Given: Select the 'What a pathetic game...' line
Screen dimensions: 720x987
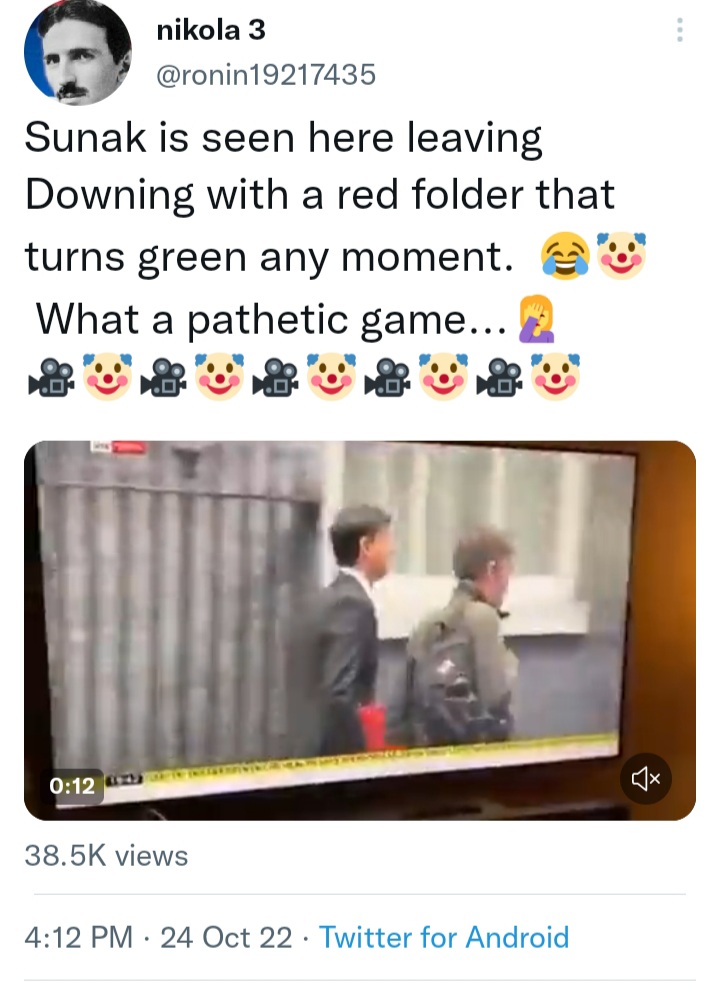Looking at the screenshot, I should click(x=271, y=320).
